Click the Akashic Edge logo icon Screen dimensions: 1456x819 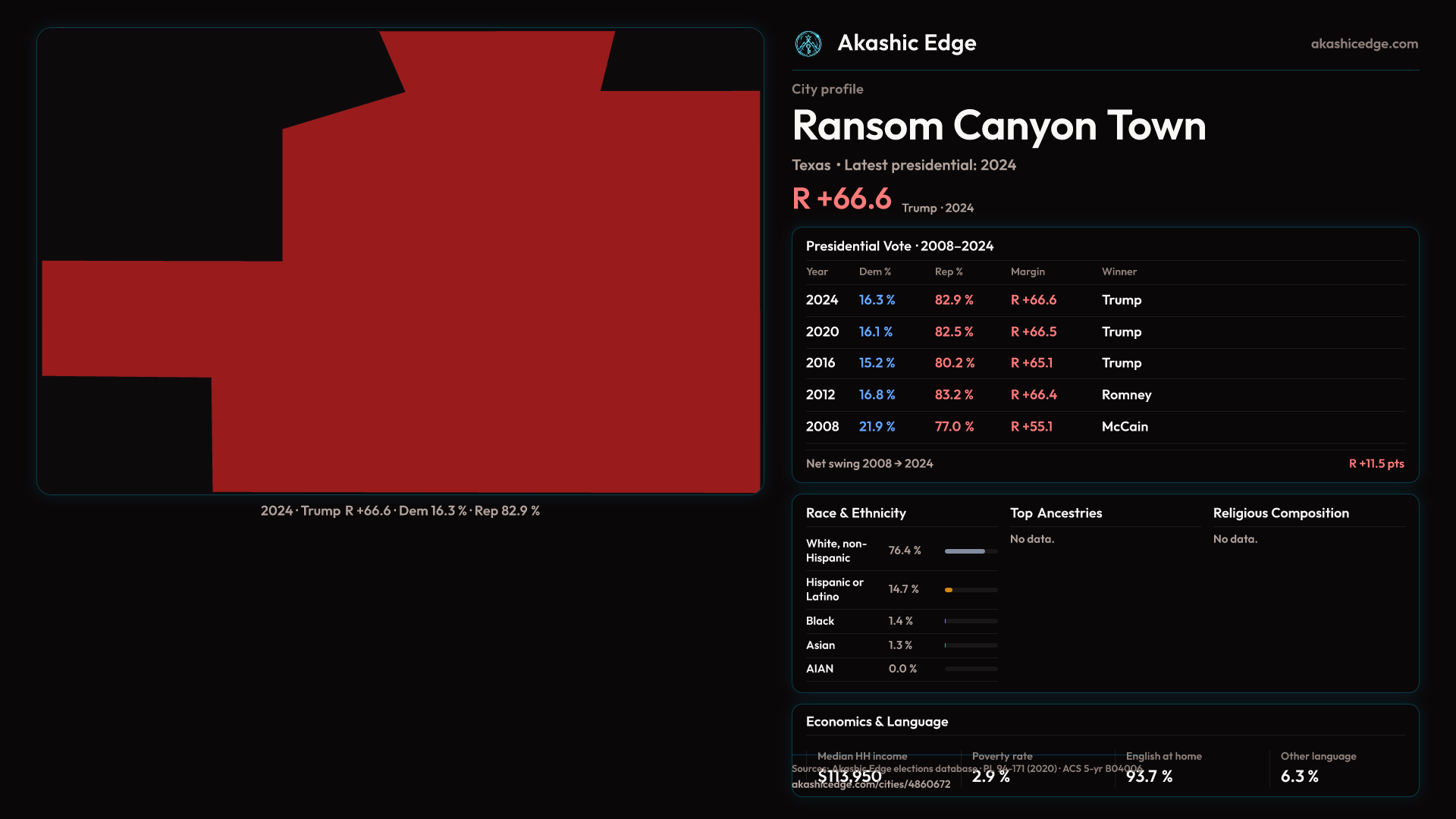pyautogui.click(x=808, y=44)
